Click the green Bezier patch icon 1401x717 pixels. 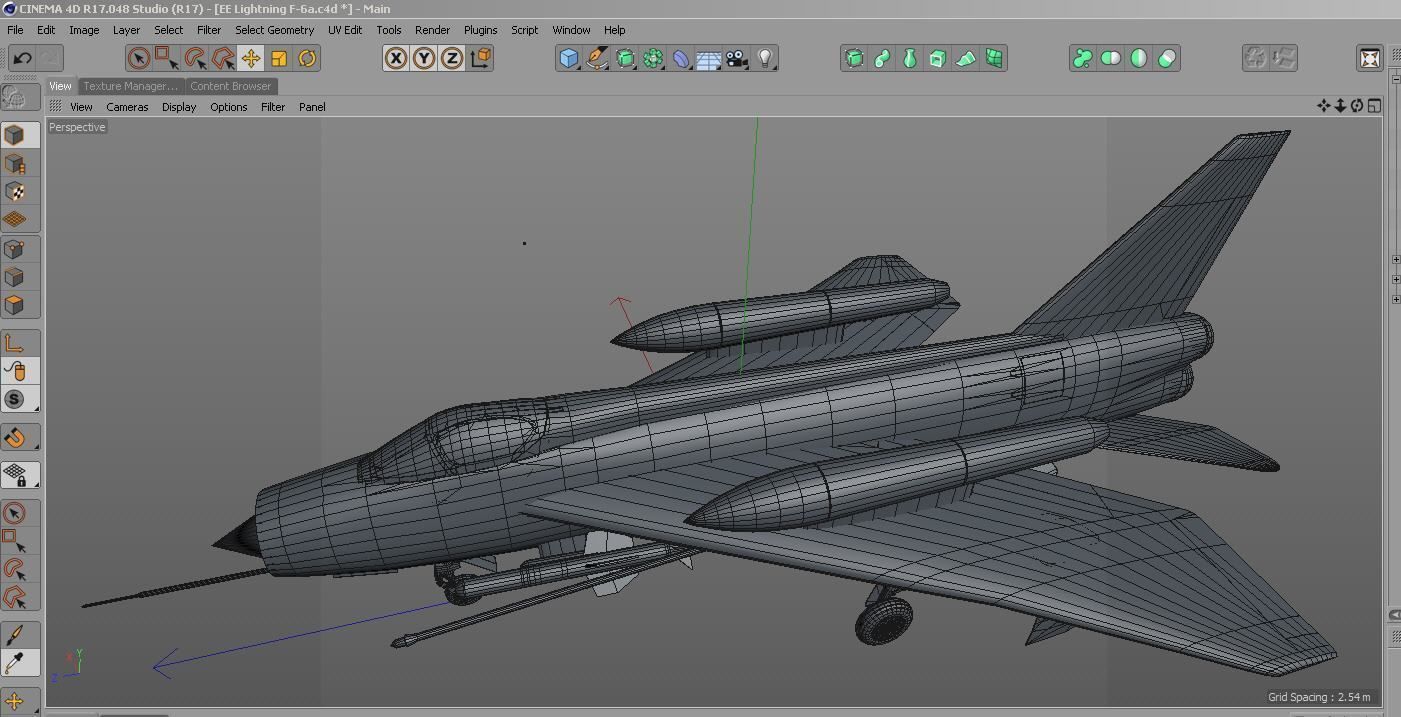coord(994,58)
